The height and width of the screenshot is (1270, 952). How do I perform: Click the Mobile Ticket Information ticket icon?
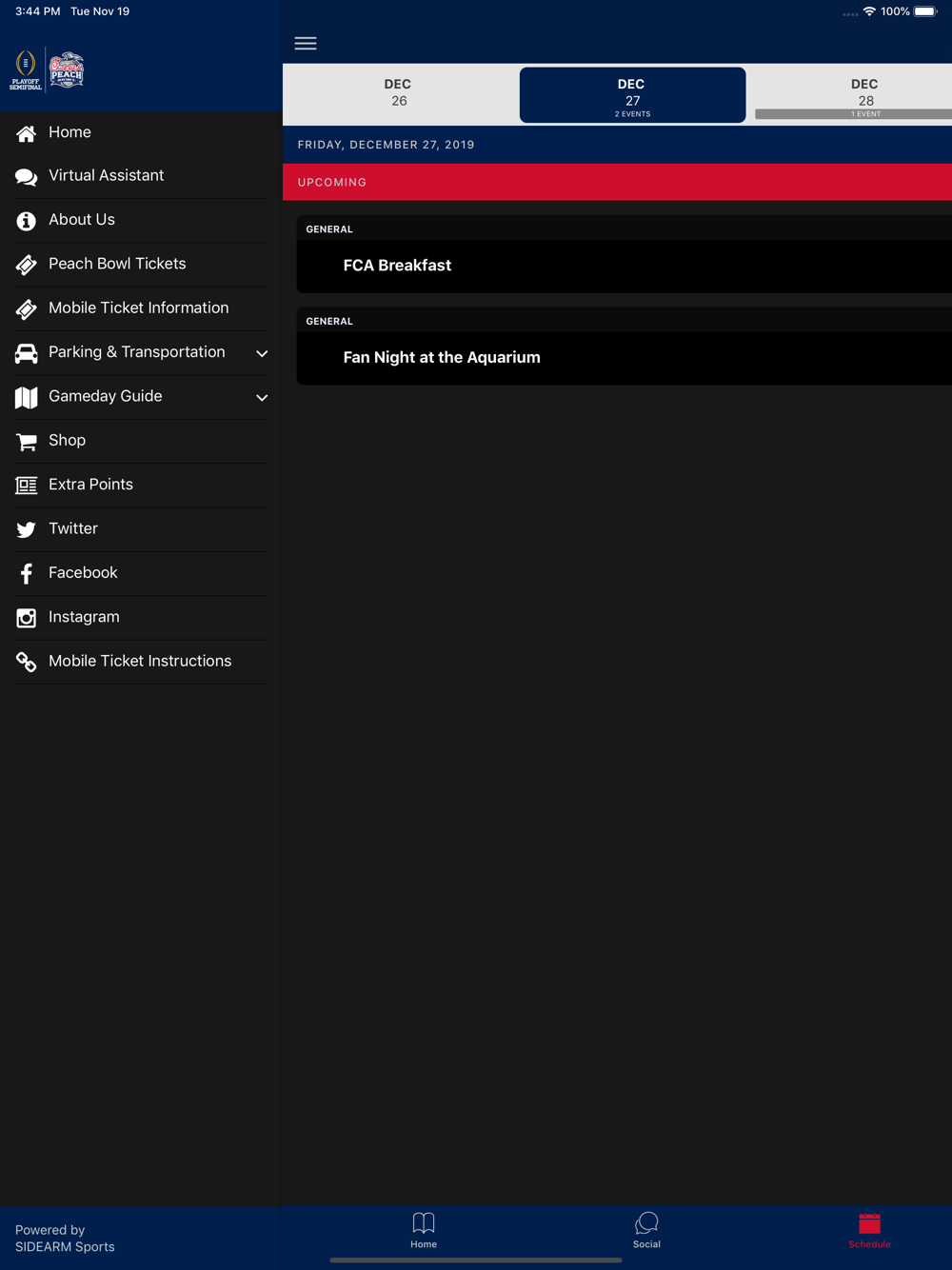pyautogui.click(x=27, y=309)
